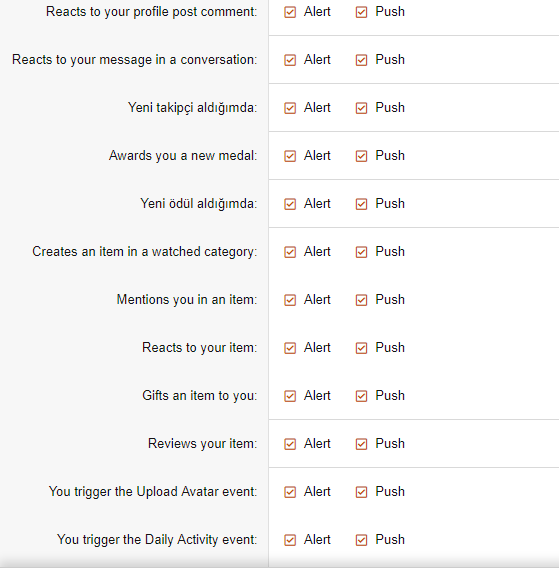The image size is (559, 571).
Task: Uncheck Alert for profile post comment reactions
Action: 290,12
